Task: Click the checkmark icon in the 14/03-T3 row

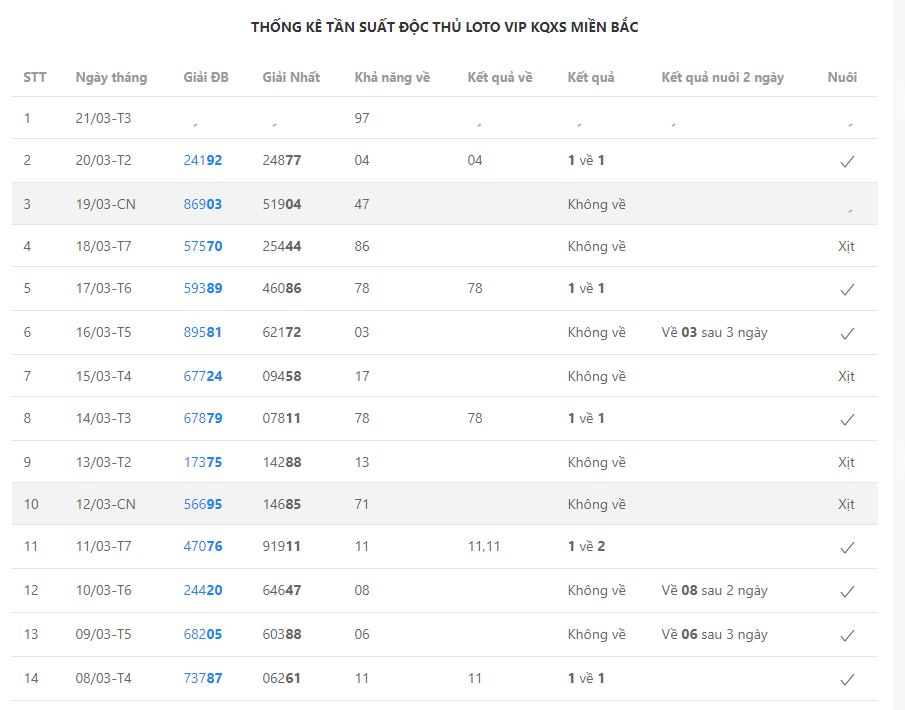Action: [x=847, y=419]
